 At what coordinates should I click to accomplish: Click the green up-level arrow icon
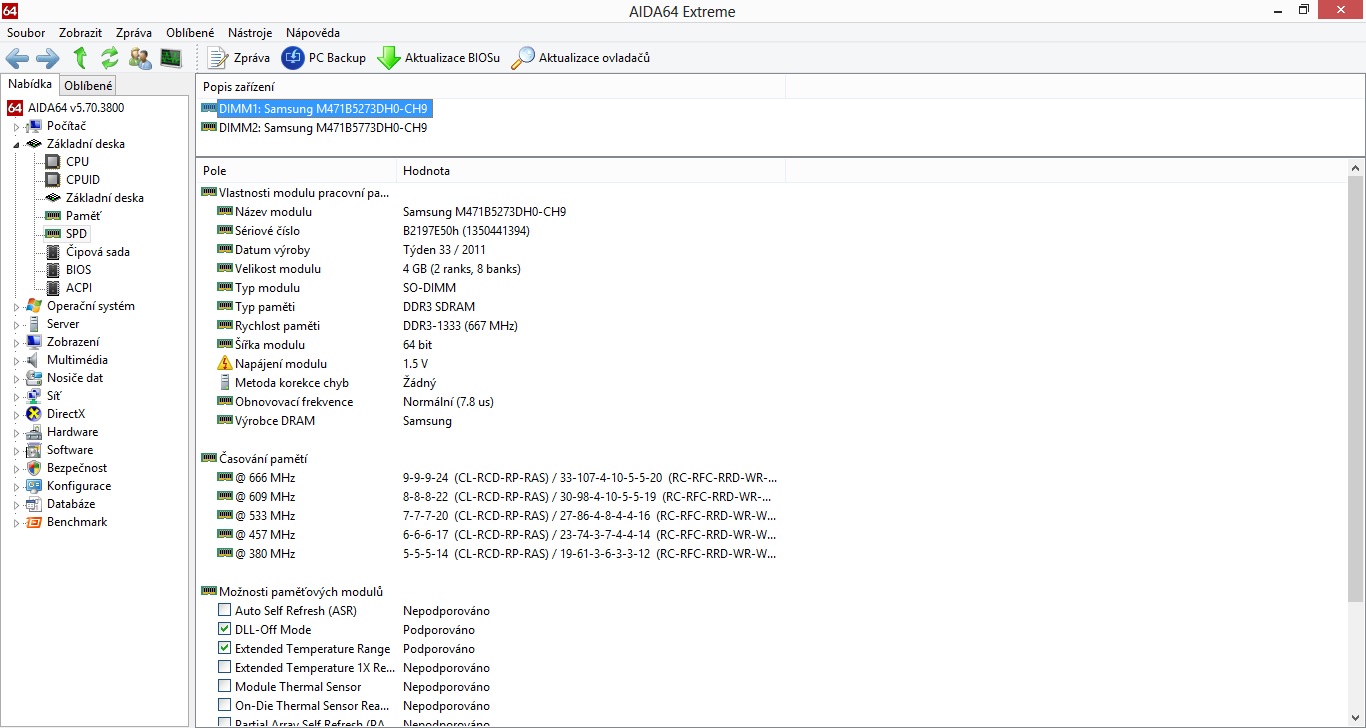(81, 58)
